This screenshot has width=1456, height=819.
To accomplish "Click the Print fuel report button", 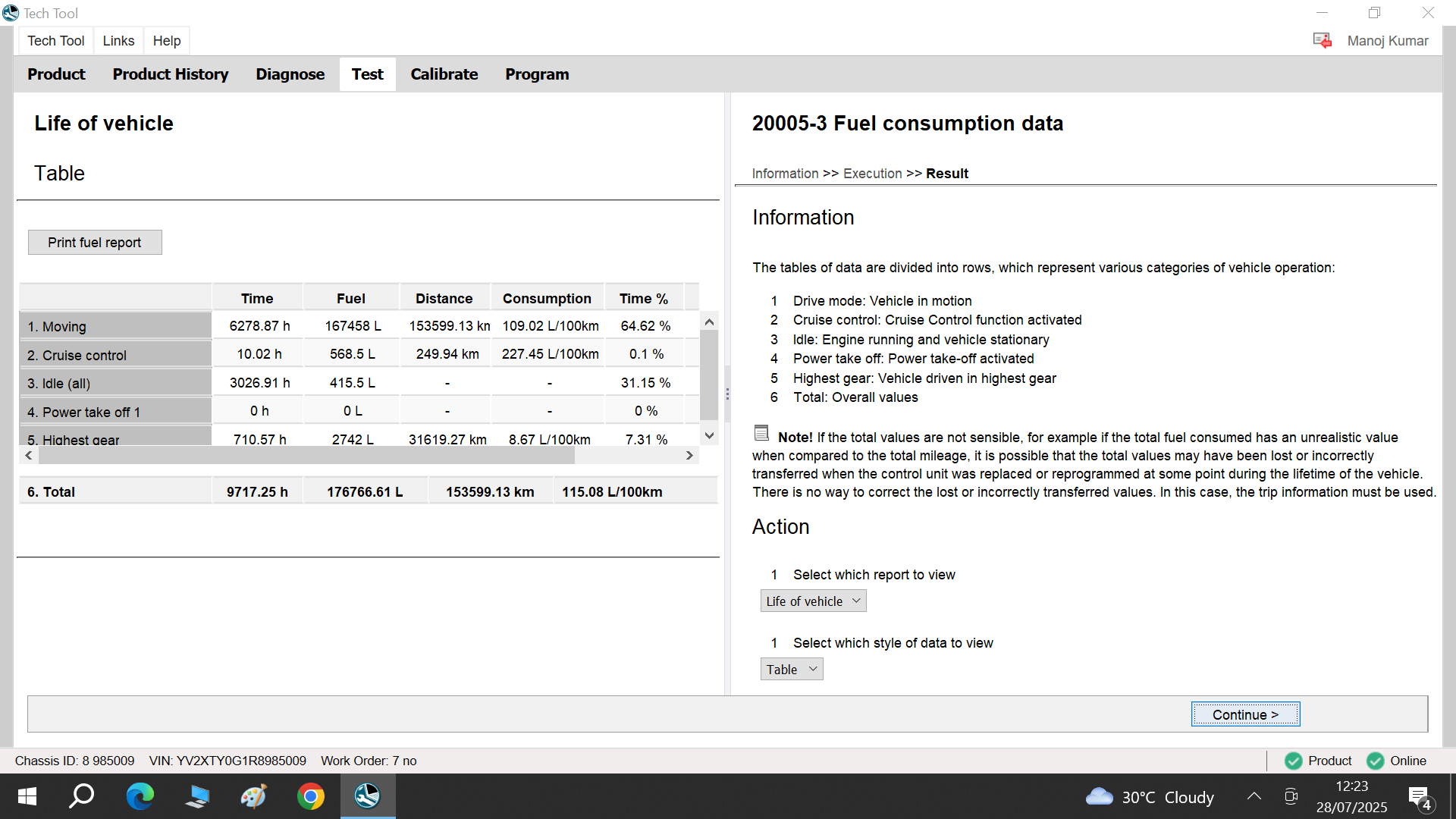I will click(x=95, y=243).
